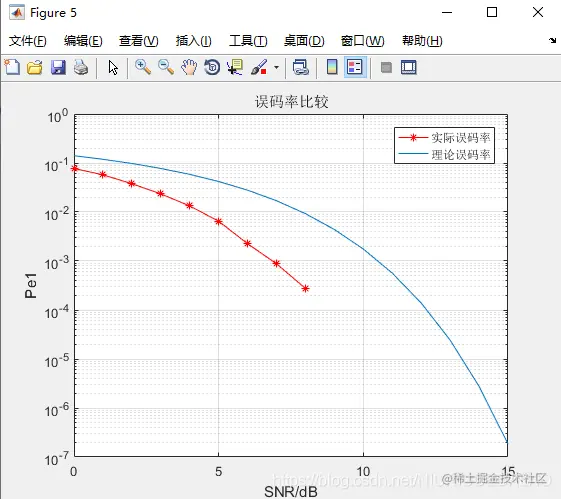Open the 文件(F) menu

(x=28, y=41)
